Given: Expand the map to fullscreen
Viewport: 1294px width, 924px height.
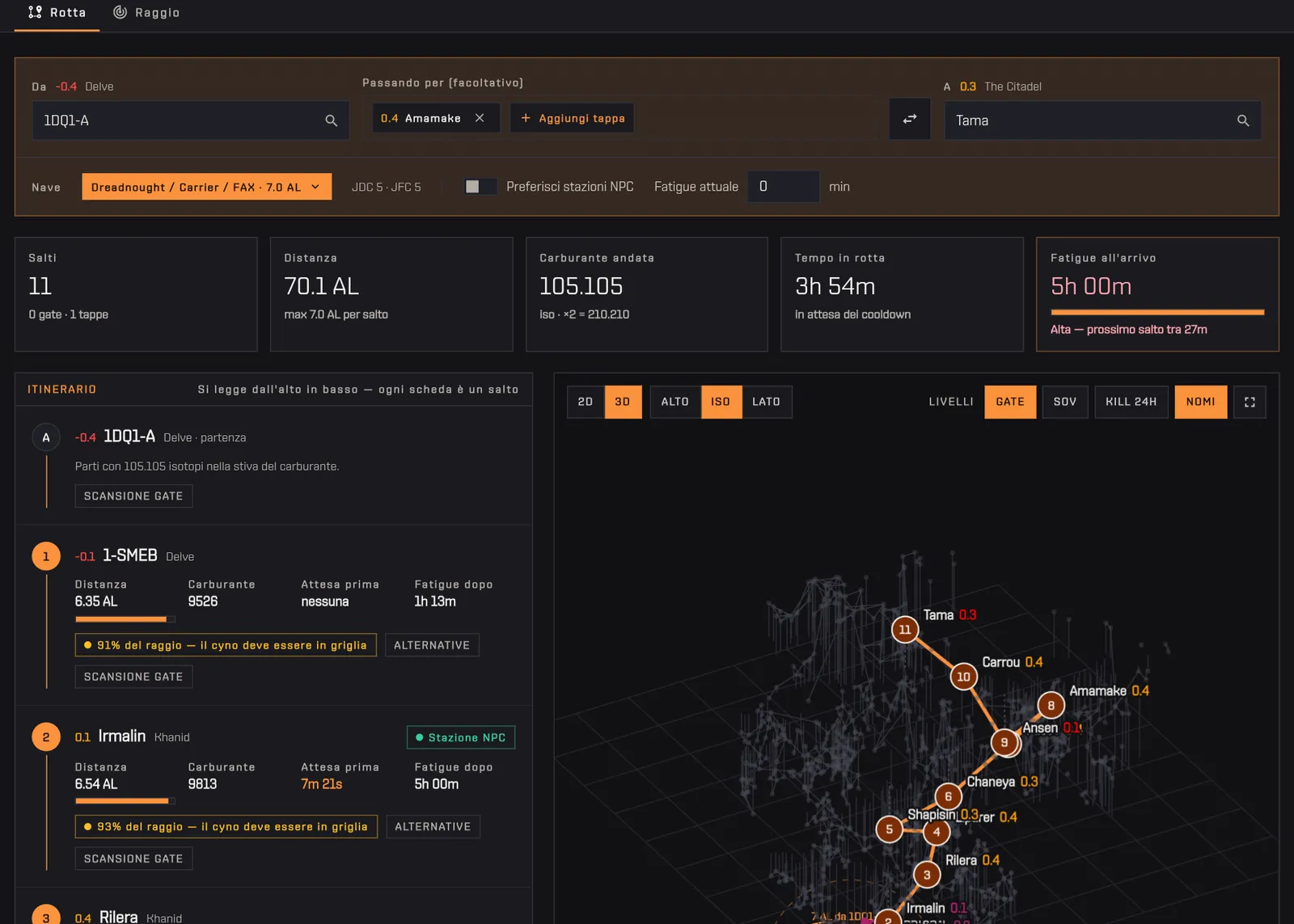Looking at the screenshot, I should [x=1250, y=402].
